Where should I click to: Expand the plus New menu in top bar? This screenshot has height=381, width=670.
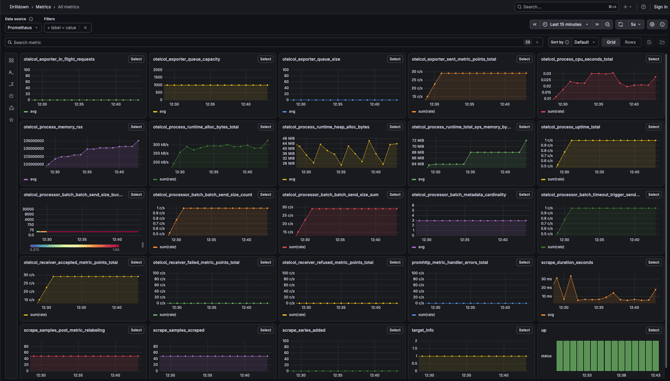point(627,7)
